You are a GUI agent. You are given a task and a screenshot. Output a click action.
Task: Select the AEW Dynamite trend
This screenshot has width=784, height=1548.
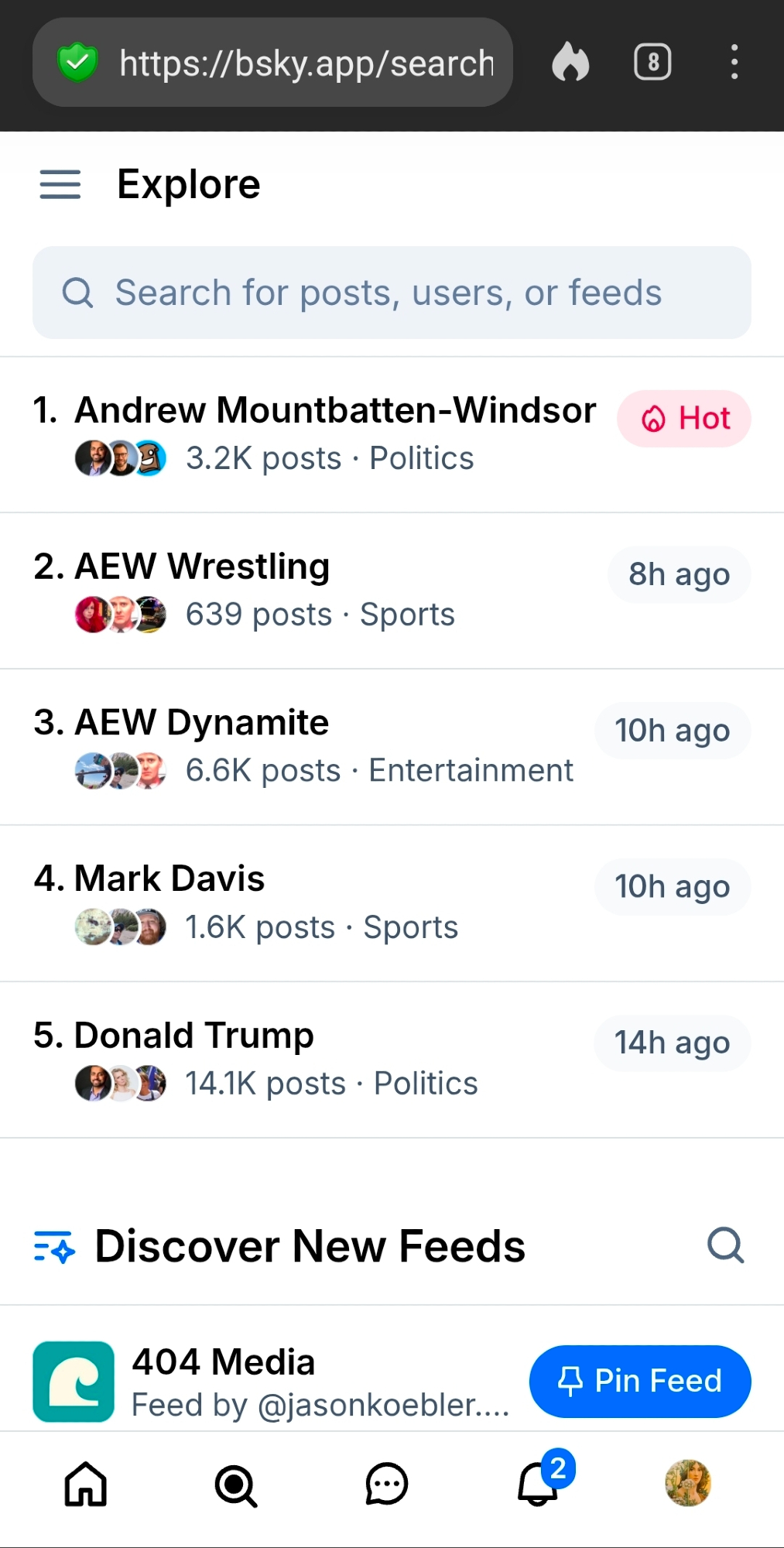(x=201, y=723)
